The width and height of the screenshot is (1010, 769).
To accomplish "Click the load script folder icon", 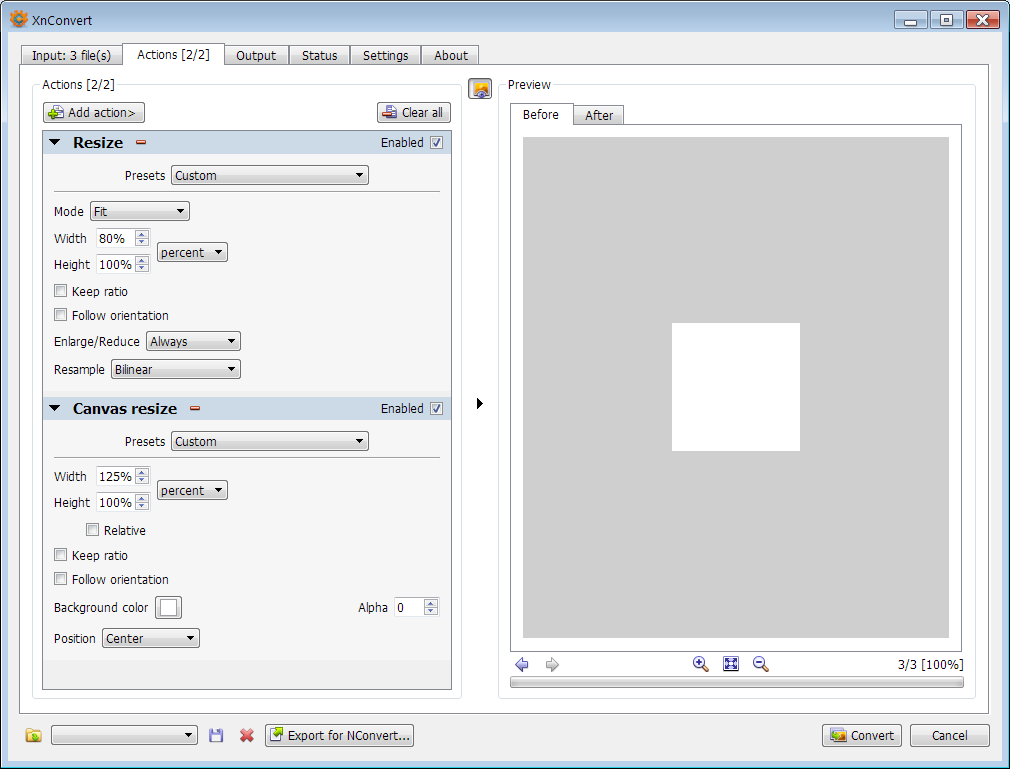I will [x=34, y=736].
